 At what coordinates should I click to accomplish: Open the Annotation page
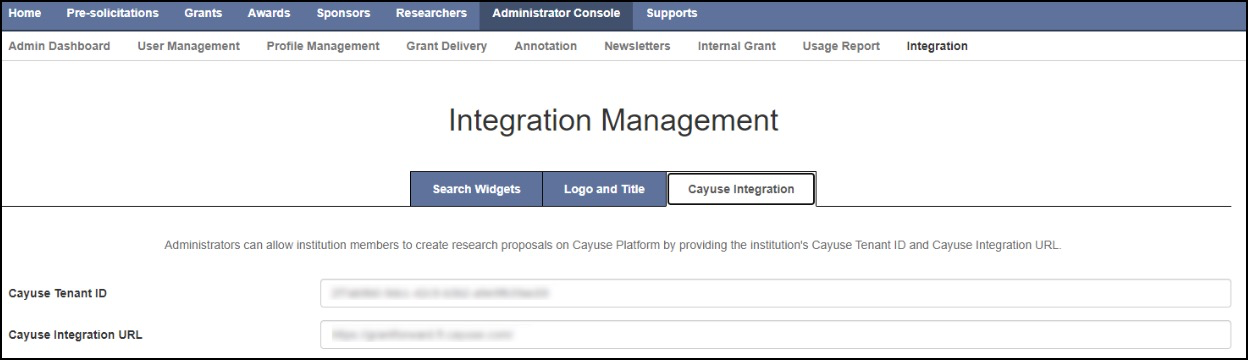[x=545, y=46]
